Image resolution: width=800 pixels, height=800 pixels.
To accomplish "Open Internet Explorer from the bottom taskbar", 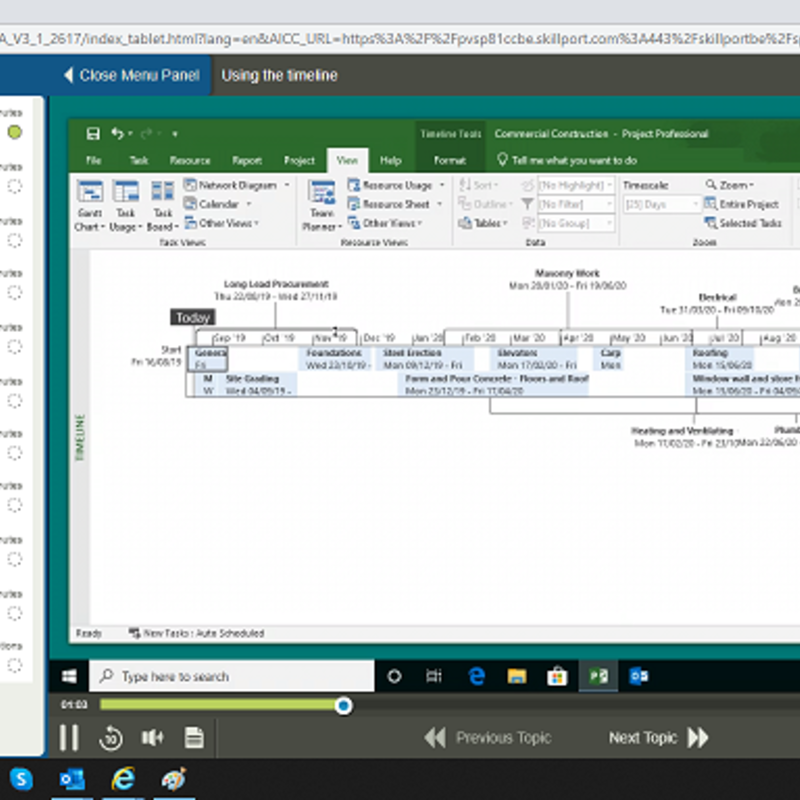I will pos(123,779).
